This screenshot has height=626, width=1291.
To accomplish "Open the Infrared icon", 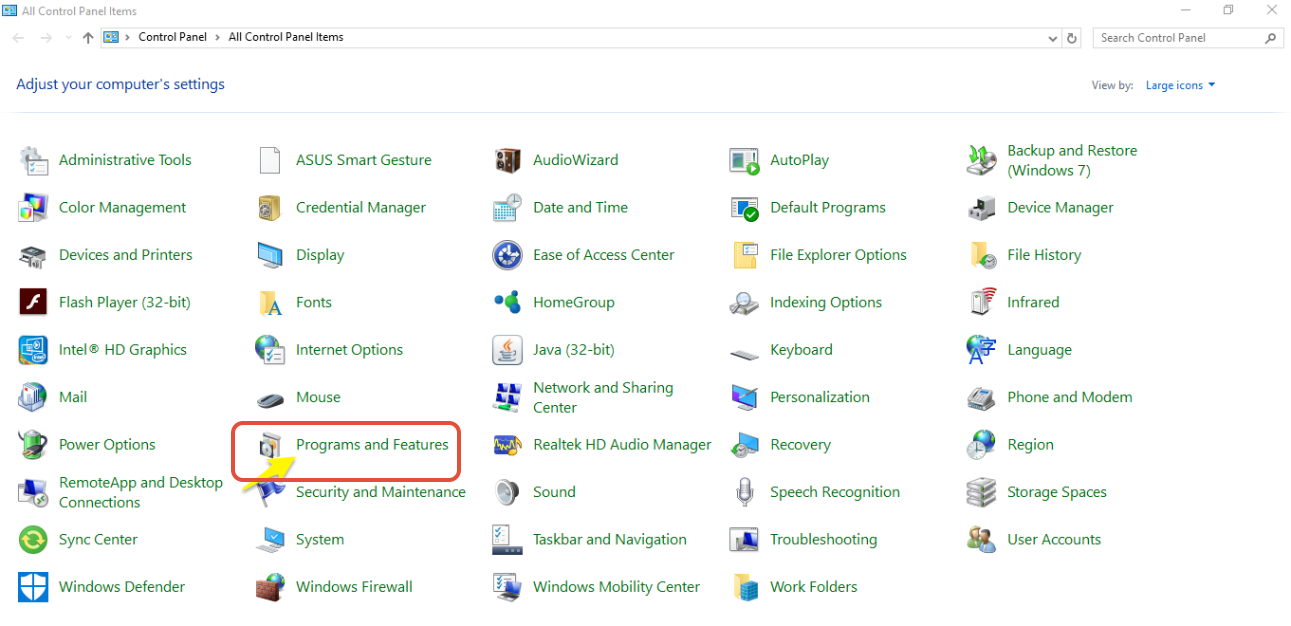I will 981,302.
